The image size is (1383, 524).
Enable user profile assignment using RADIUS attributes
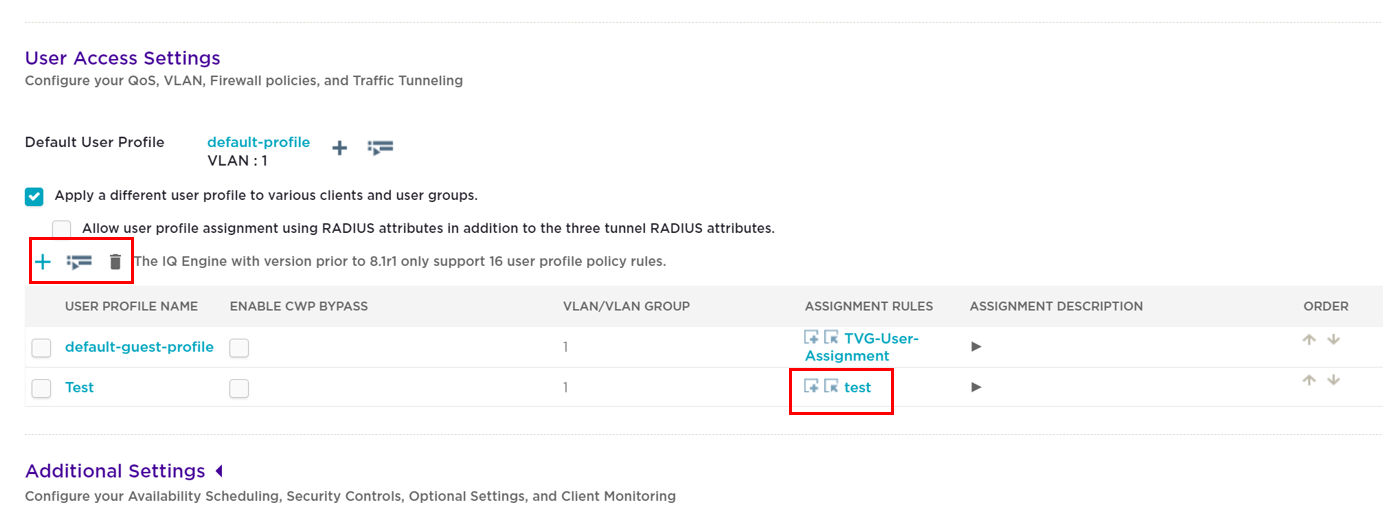62,229
